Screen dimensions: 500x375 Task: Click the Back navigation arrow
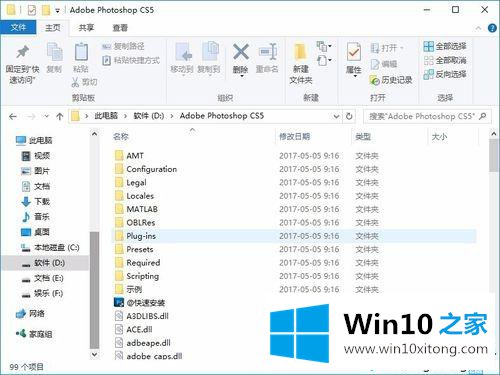13,117
